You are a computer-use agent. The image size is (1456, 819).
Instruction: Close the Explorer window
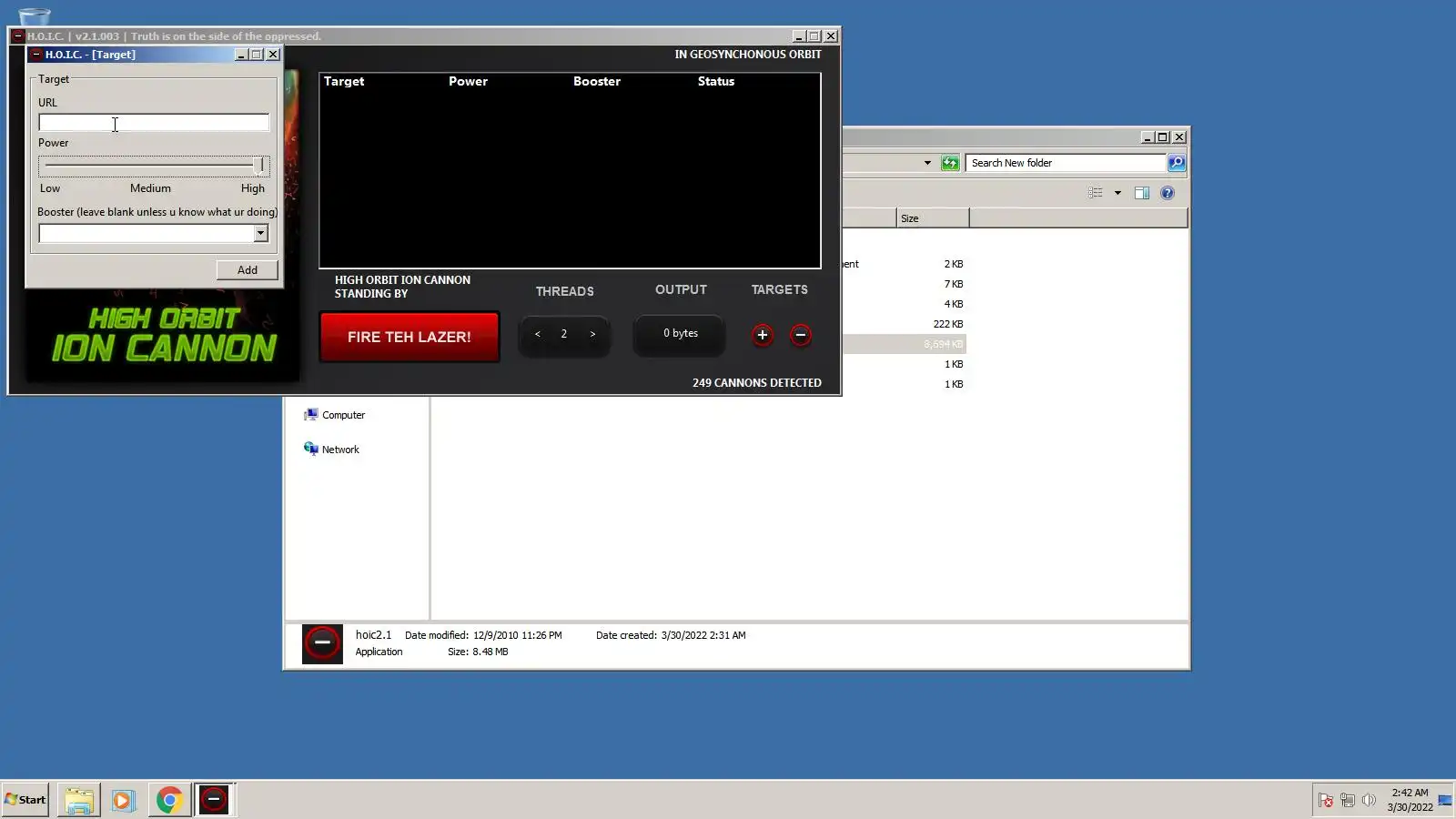(x=1179, y=137)
